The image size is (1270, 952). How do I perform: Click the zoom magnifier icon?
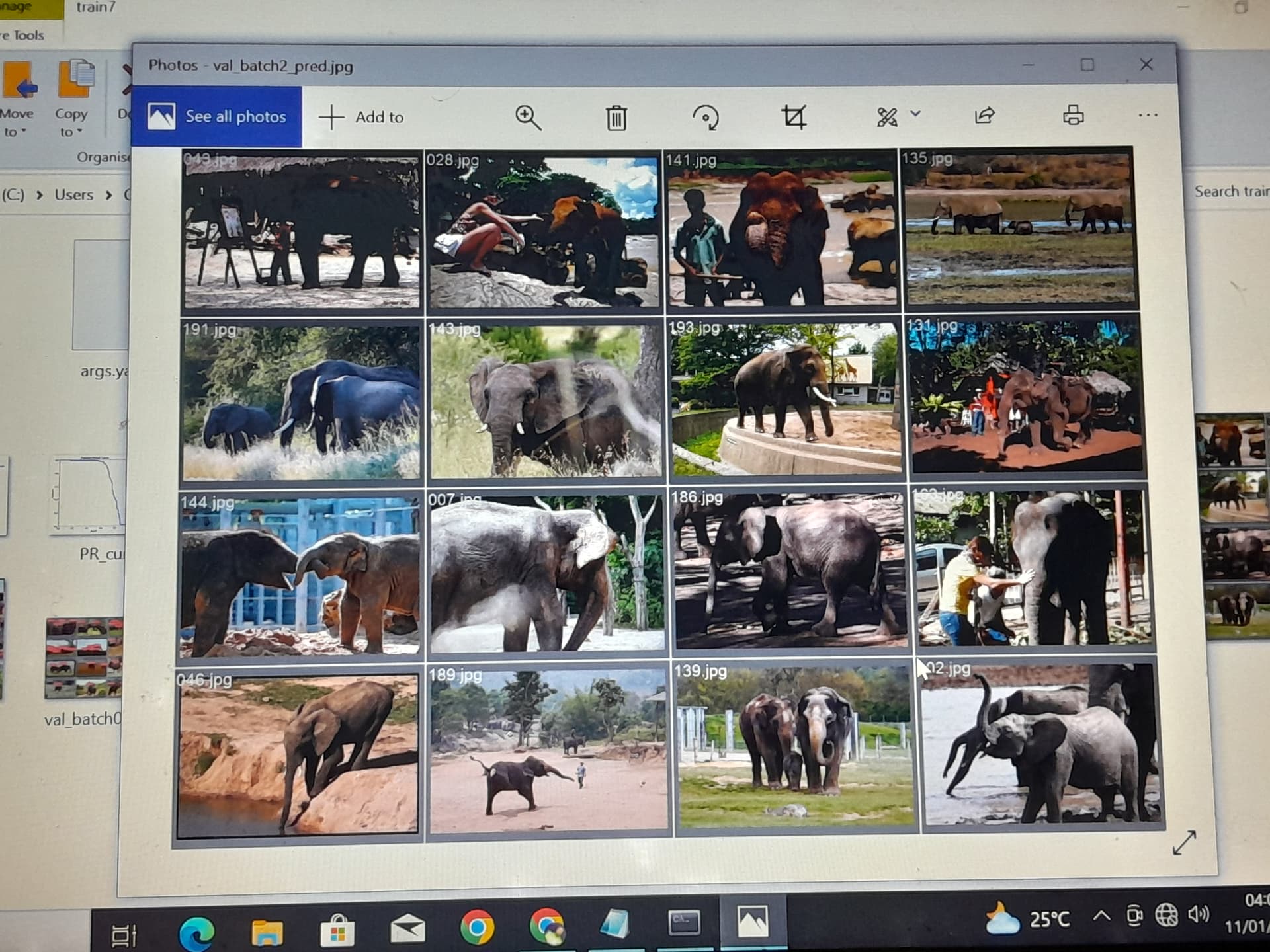pyautogui.click(x=528, y=118)
